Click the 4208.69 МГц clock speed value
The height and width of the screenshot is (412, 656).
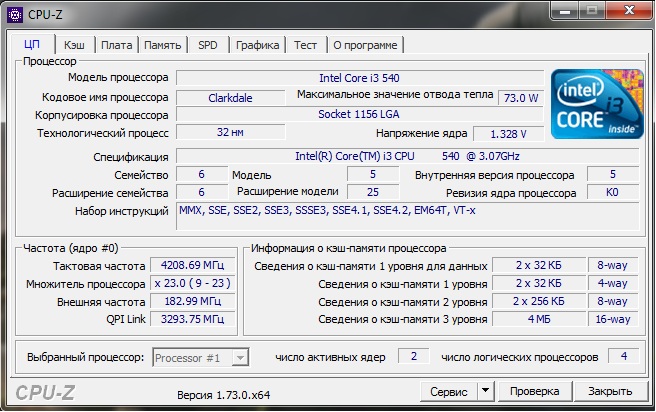pos(192,265)
